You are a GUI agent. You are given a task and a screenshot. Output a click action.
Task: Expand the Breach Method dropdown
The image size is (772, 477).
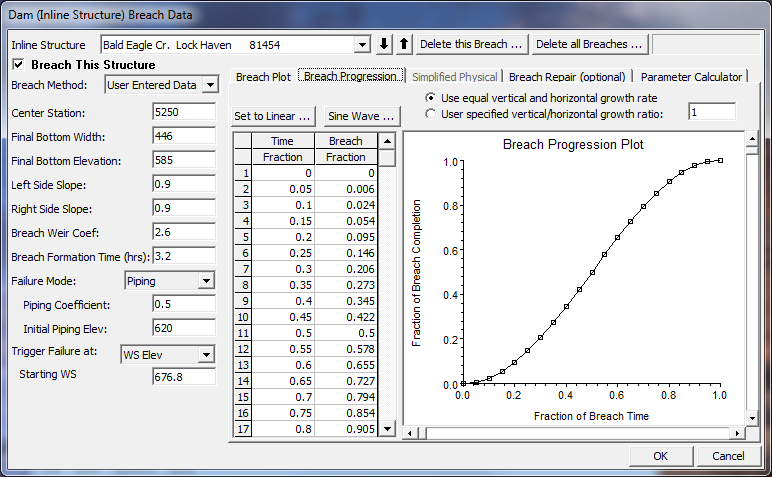pyautogui.click(x=209, y=86)
